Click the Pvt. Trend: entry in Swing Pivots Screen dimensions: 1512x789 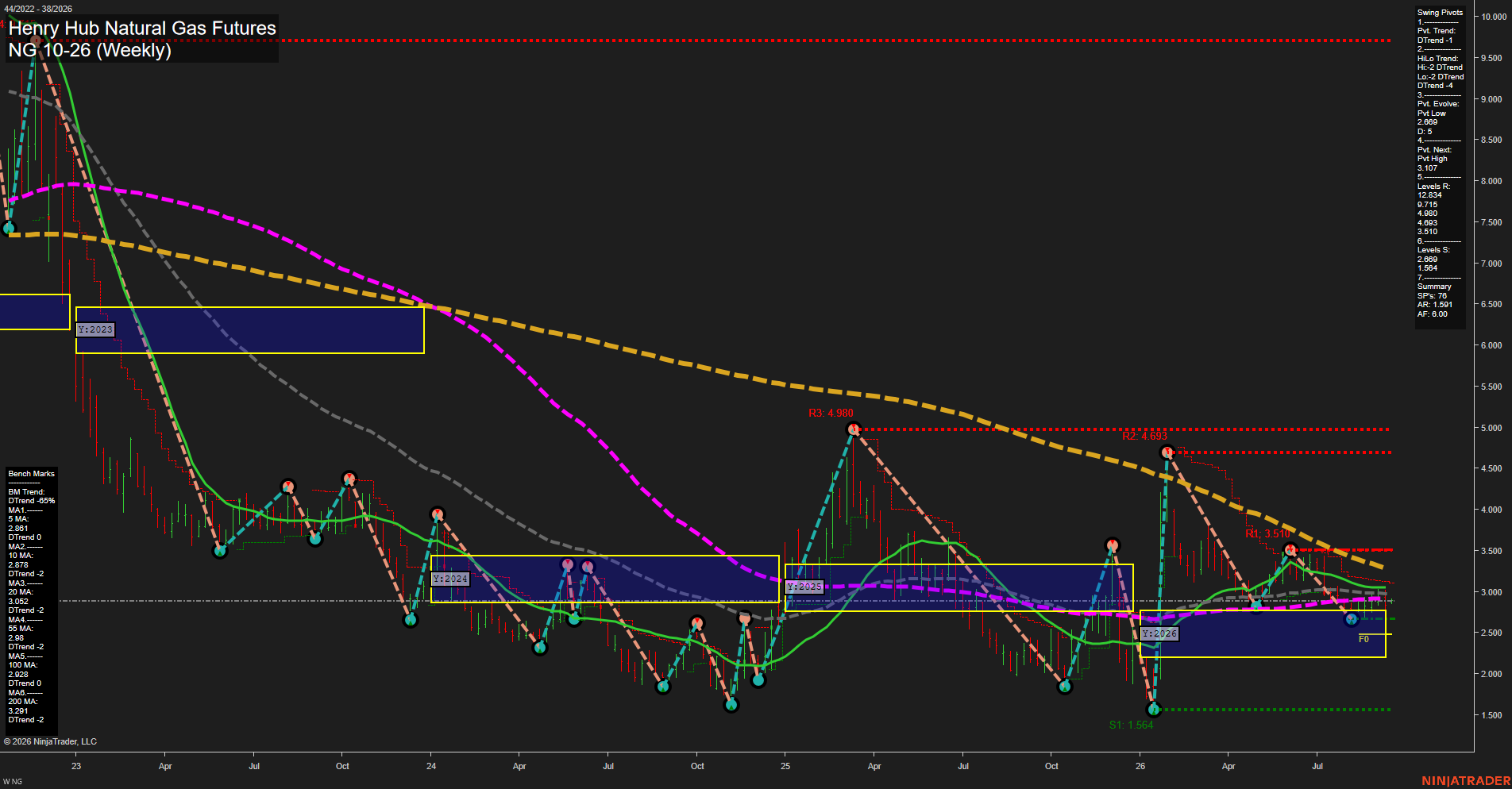[1437, 31]
